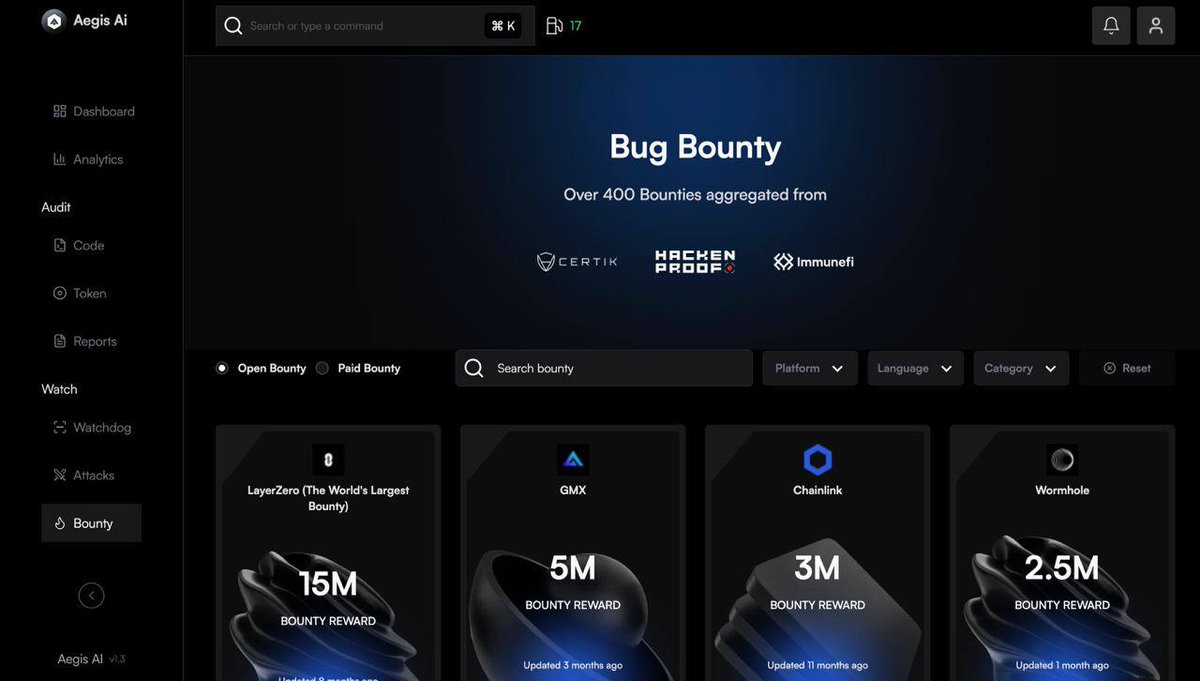Click the Wormhole project icon
1200x681 pixels.
tap(1062, 460)
